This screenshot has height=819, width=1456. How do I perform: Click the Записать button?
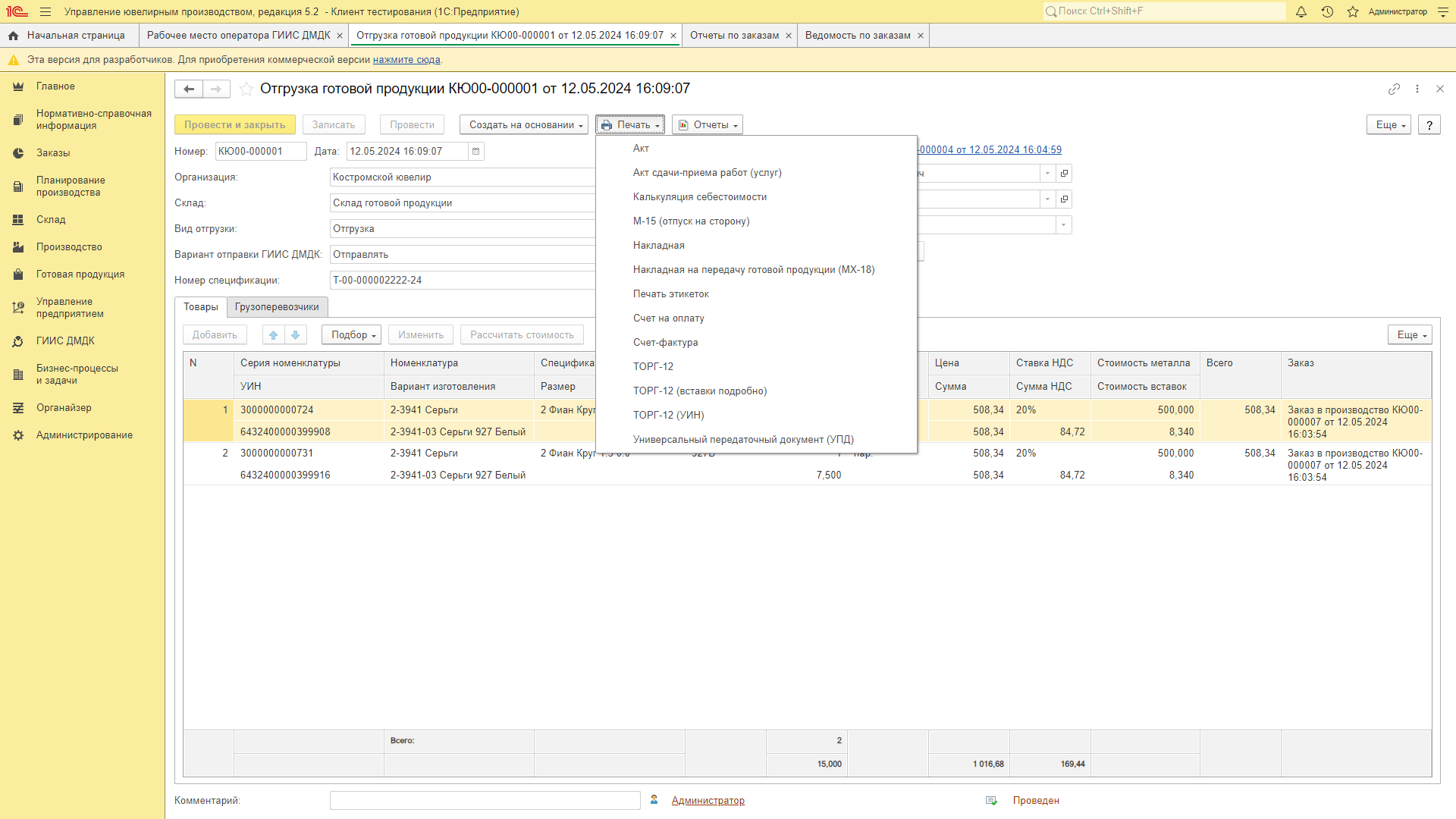click(334, 125)
